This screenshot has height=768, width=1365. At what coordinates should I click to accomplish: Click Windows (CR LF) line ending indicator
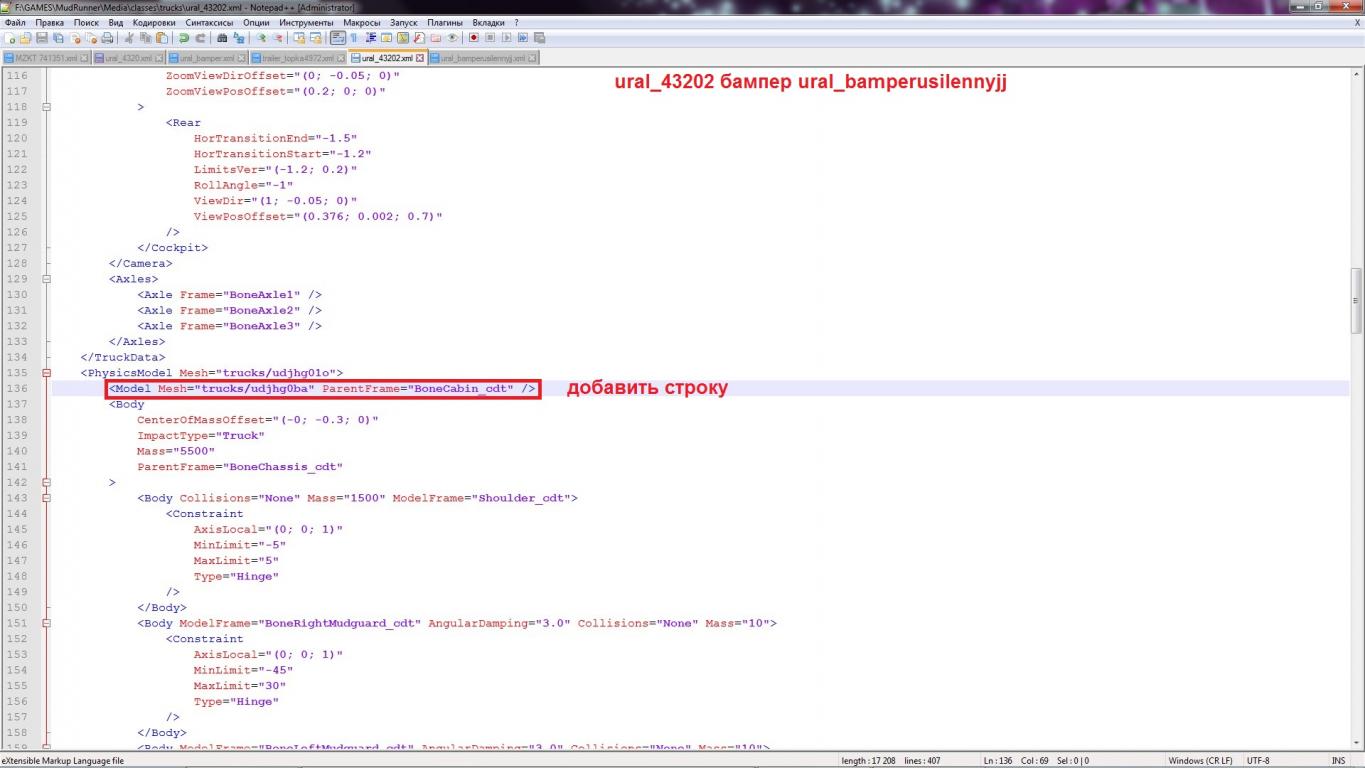pos(1200,761)
